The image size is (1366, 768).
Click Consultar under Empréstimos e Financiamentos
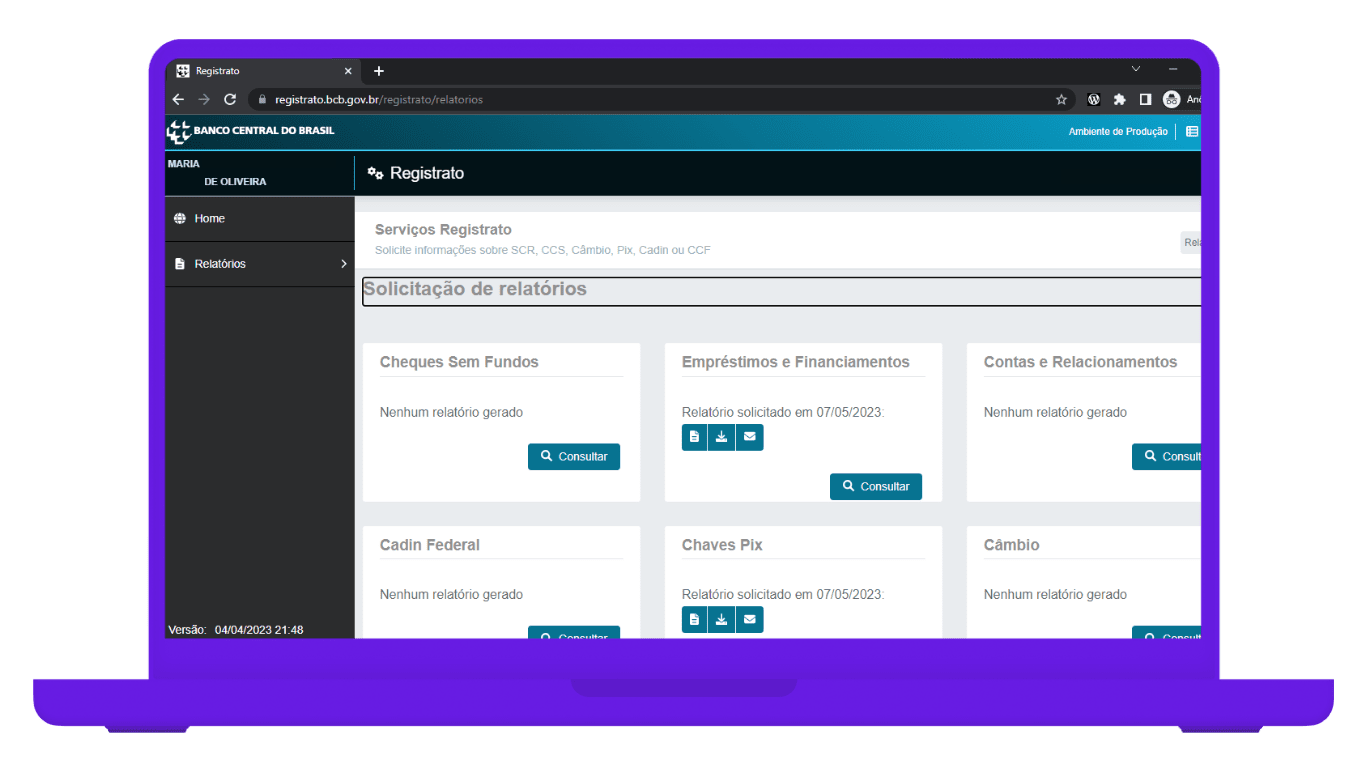tap(876, 486)
